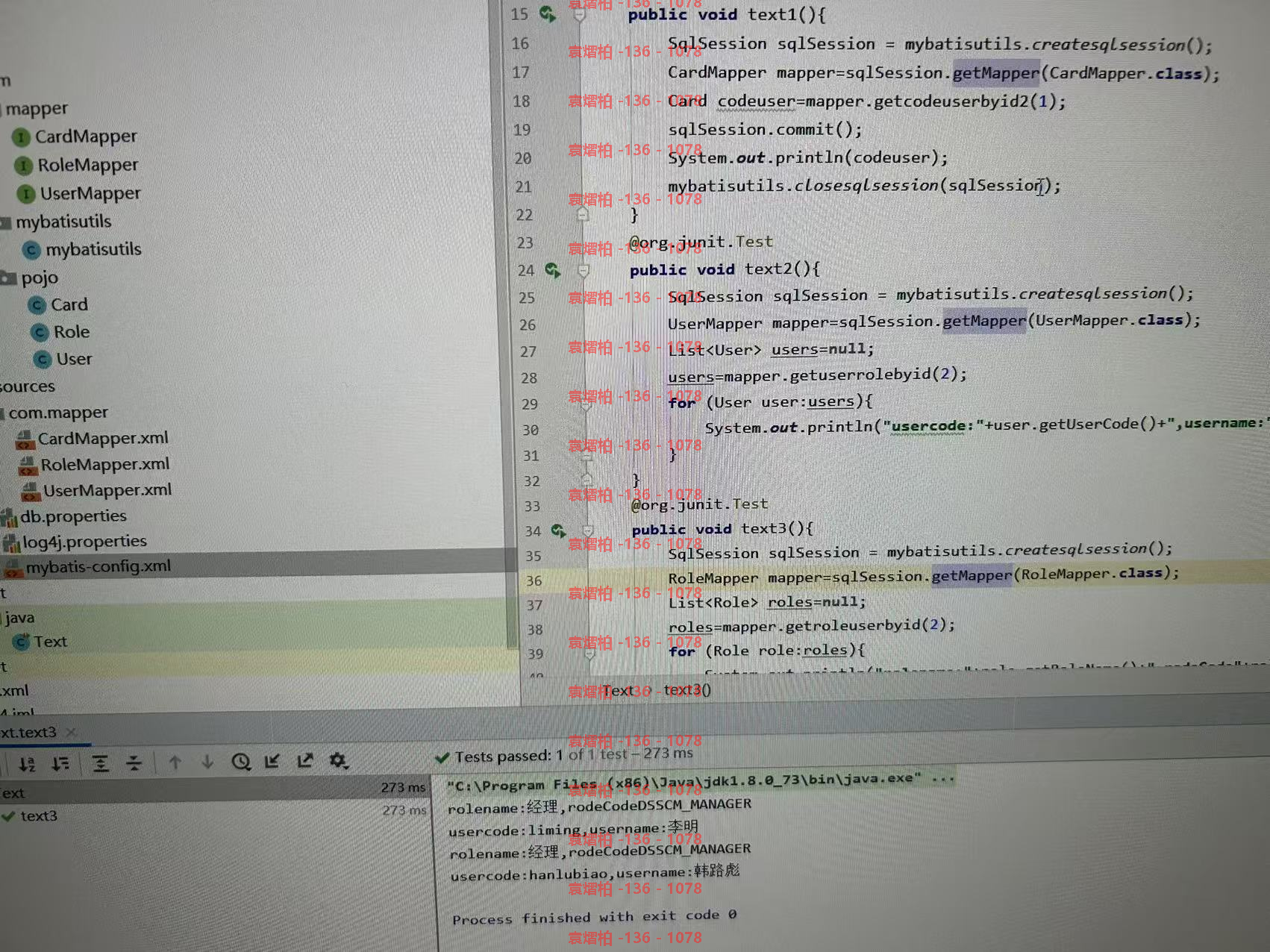This screenshot has height=952, width=1270.
Task: Open CardMapper.xml file
Action: [102, 438]
